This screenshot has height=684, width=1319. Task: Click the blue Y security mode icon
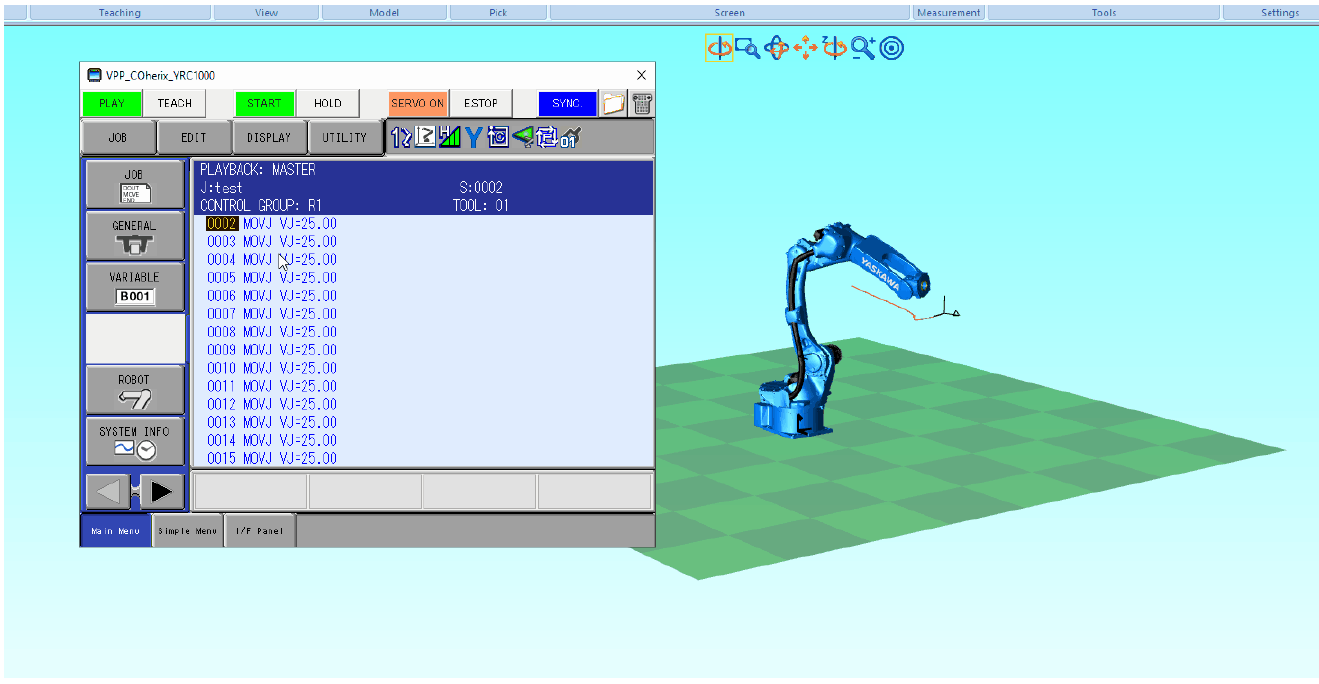[x=473, y=138]
